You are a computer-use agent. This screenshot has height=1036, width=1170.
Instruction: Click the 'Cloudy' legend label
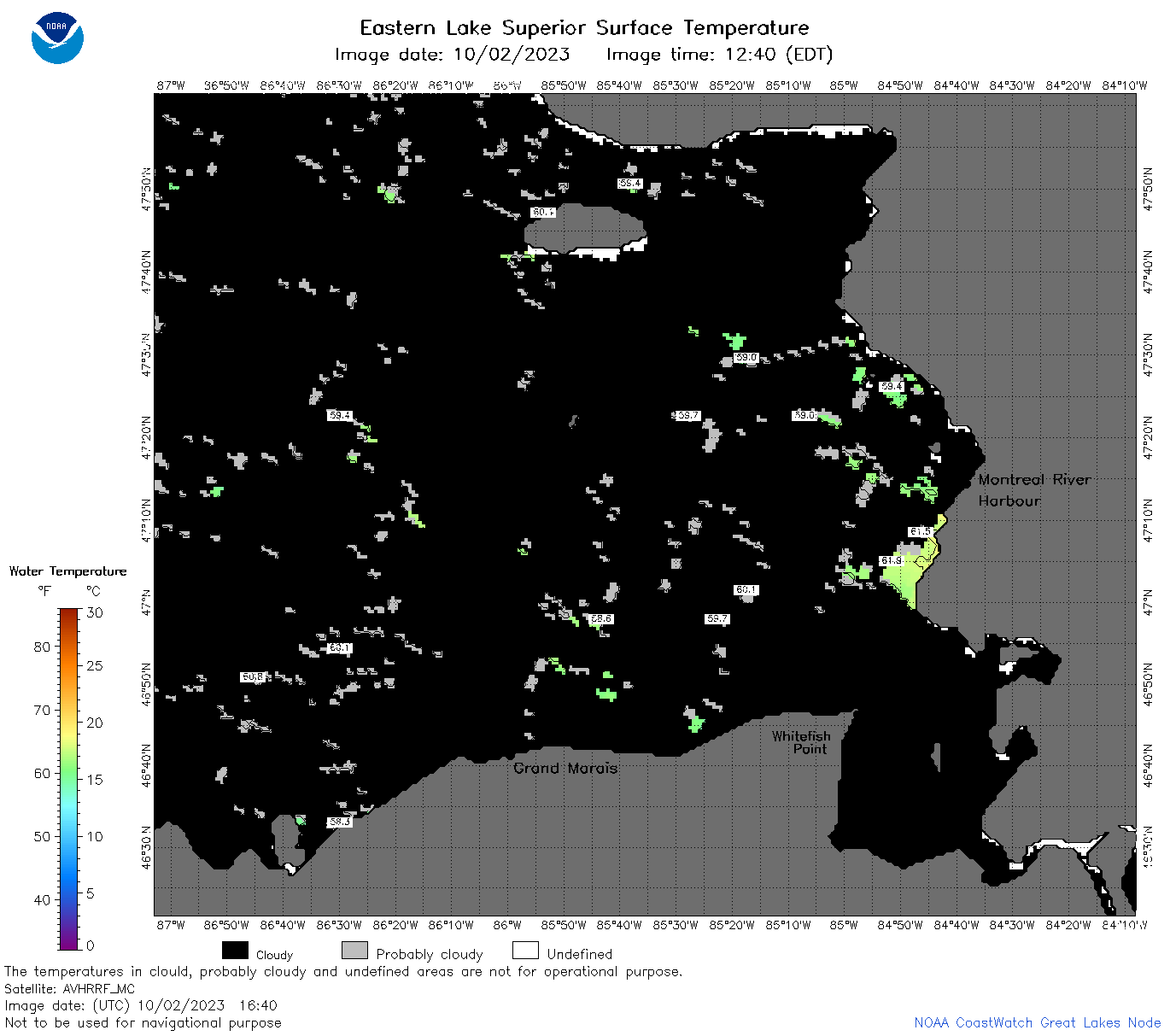[x=274, y=955]
